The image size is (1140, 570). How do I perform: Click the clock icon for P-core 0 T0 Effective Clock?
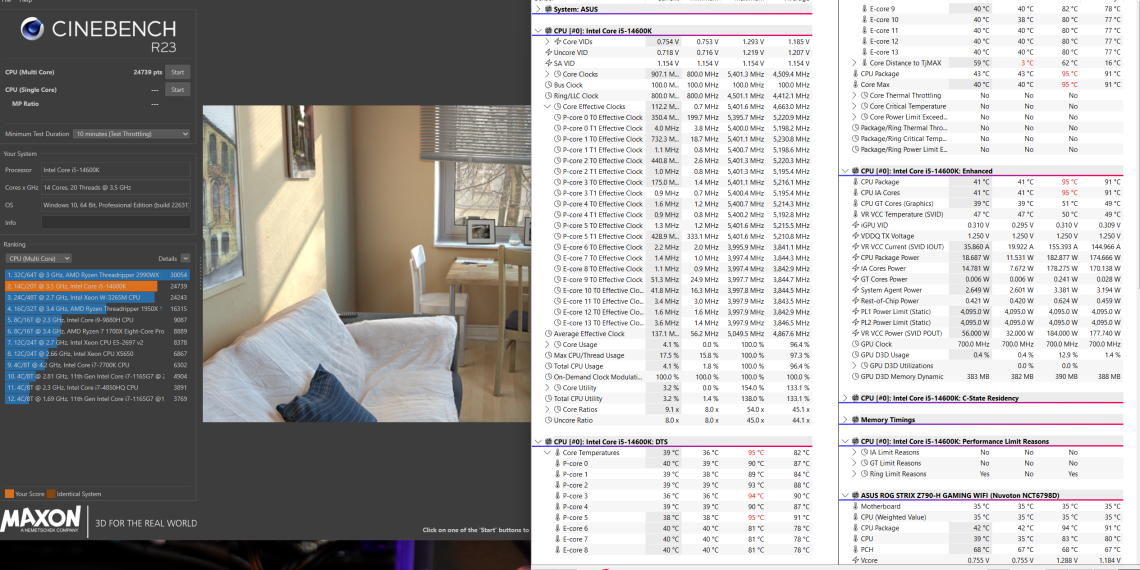pos(558,117)
